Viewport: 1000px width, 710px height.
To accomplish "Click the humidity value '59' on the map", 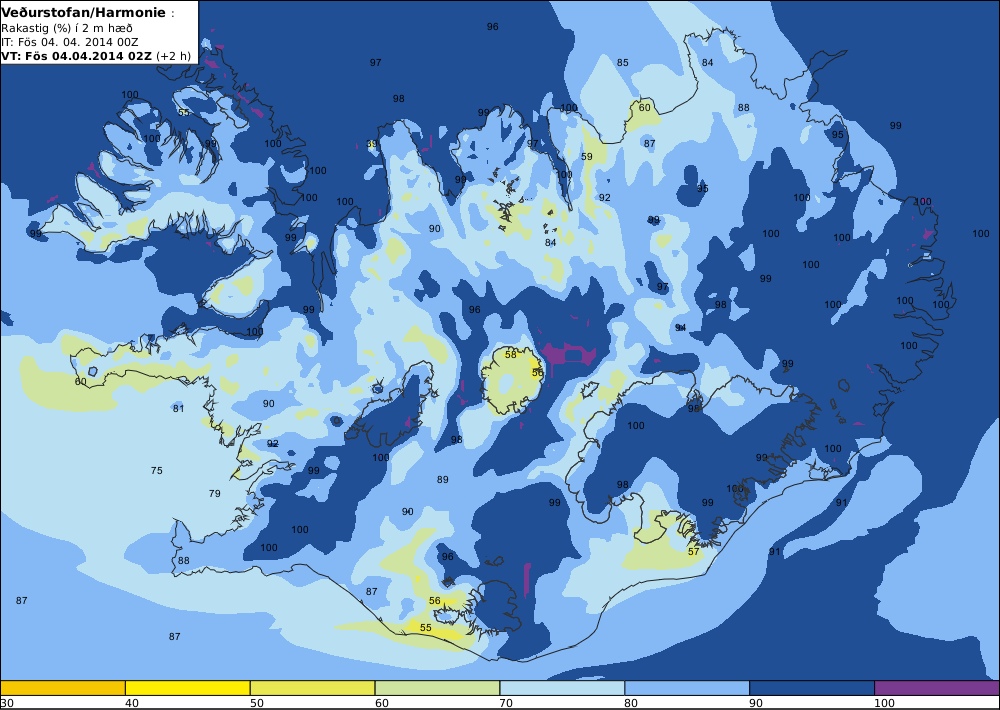I will coord(587,156).
